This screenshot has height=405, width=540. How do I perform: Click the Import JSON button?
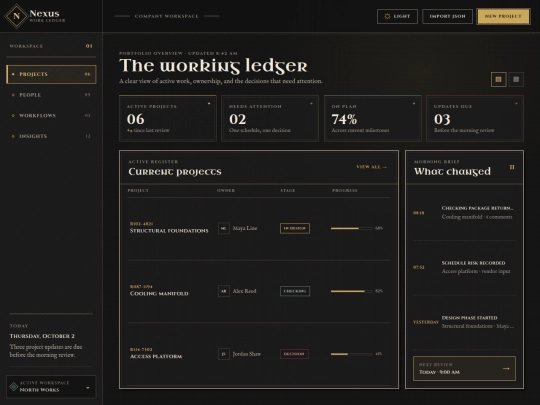(x=447, y=16)
